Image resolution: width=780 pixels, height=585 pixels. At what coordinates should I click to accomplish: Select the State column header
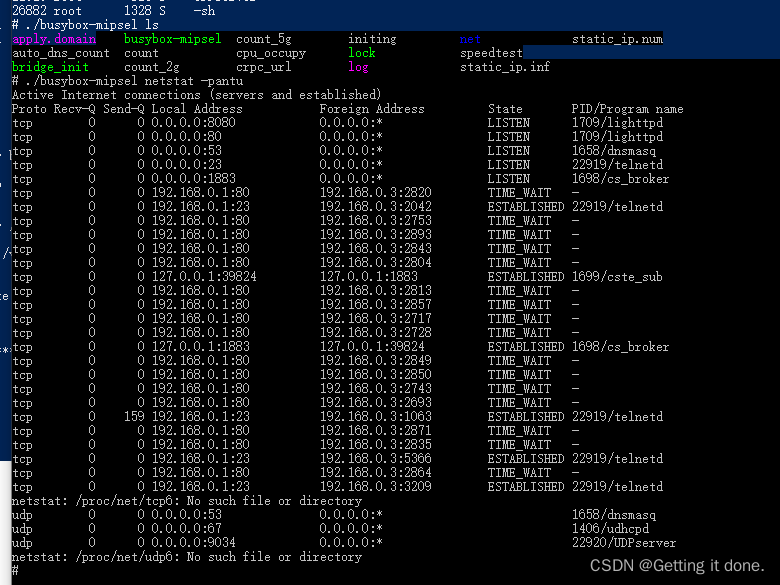[505, 109]
